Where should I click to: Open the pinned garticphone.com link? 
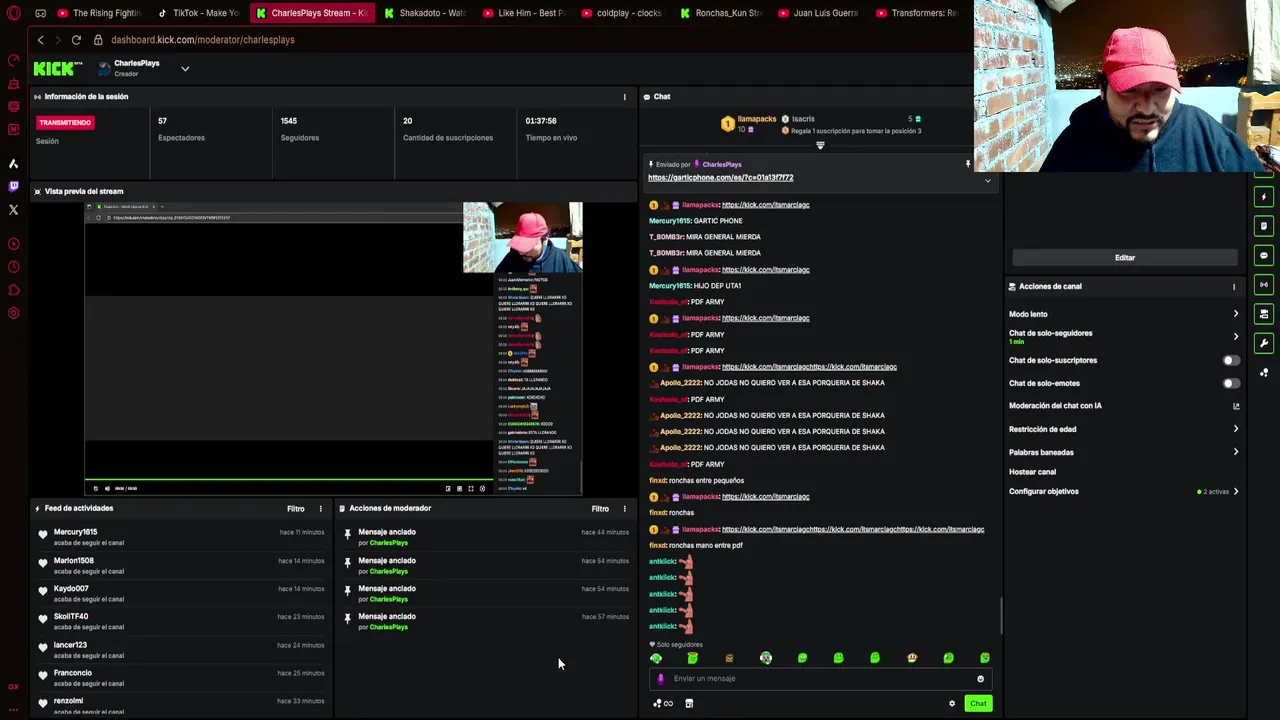[x=720, y=178]
